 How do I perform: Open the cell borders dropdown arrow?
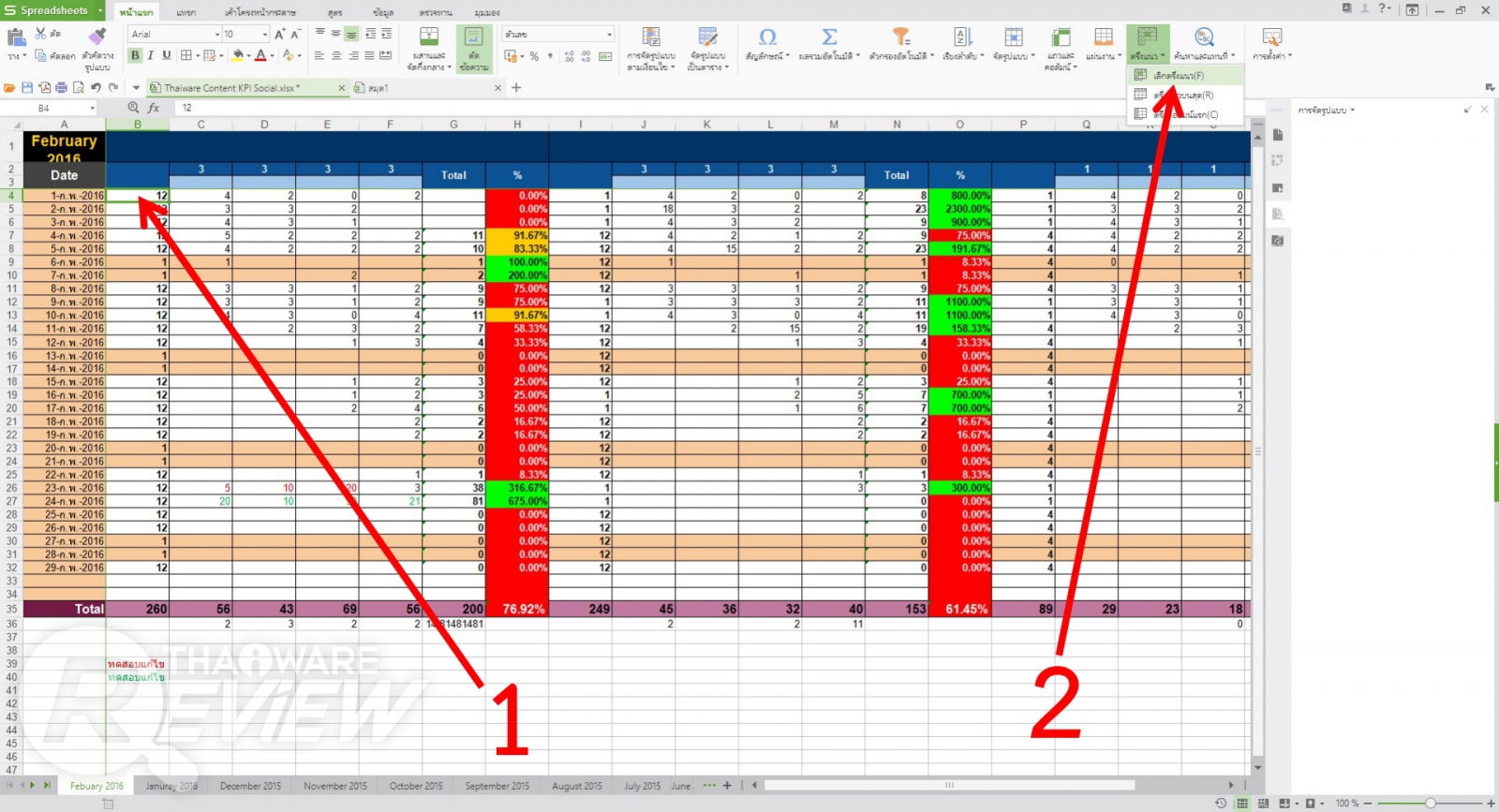pos(197,56)
